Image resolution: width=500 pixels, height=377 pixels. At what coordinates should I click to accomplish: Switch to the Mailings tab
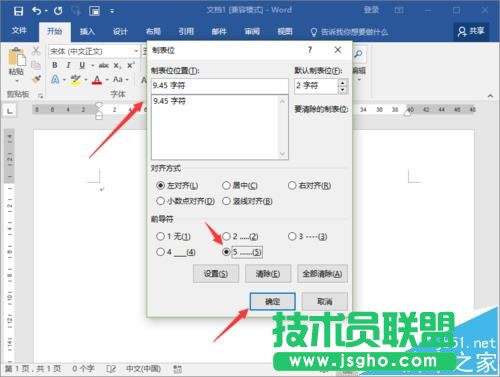[219, 32]
